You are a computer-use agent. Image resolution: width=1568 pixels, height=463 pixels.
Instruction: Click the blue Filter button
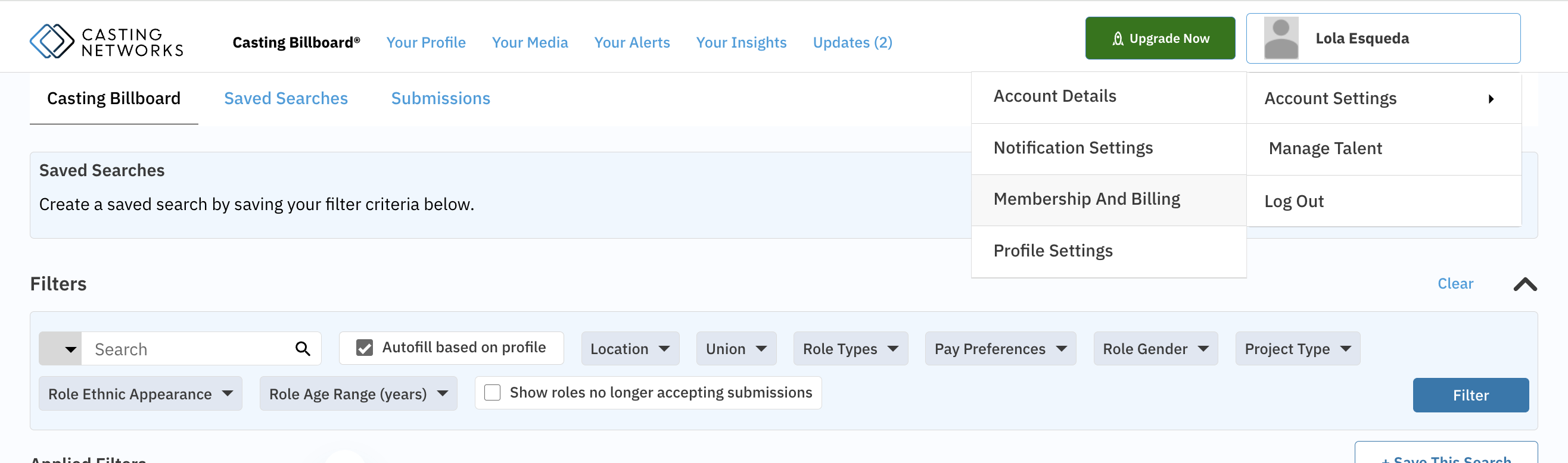[x=1470, y=395]
